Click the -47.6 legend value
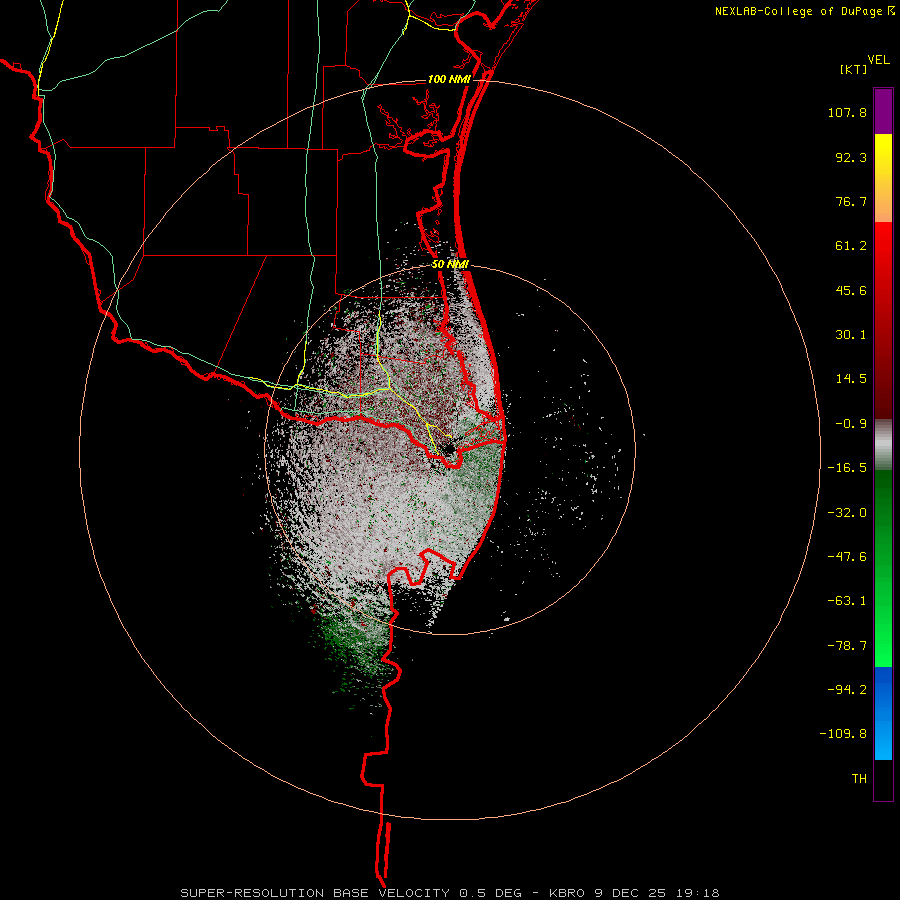The width and height of the screenshot is (900, 900). [847, 557]
